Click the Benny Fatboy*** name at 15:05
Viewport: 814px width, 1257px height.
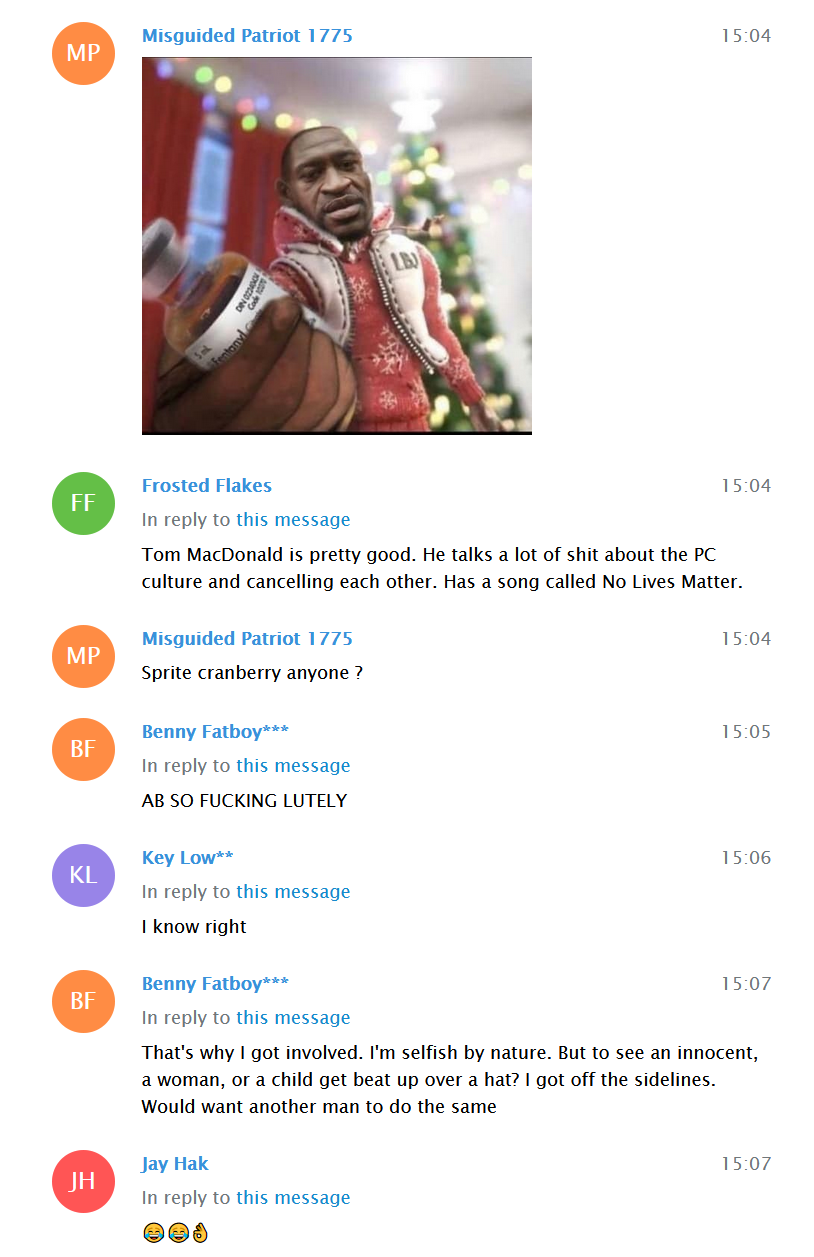tap(215, 732)
